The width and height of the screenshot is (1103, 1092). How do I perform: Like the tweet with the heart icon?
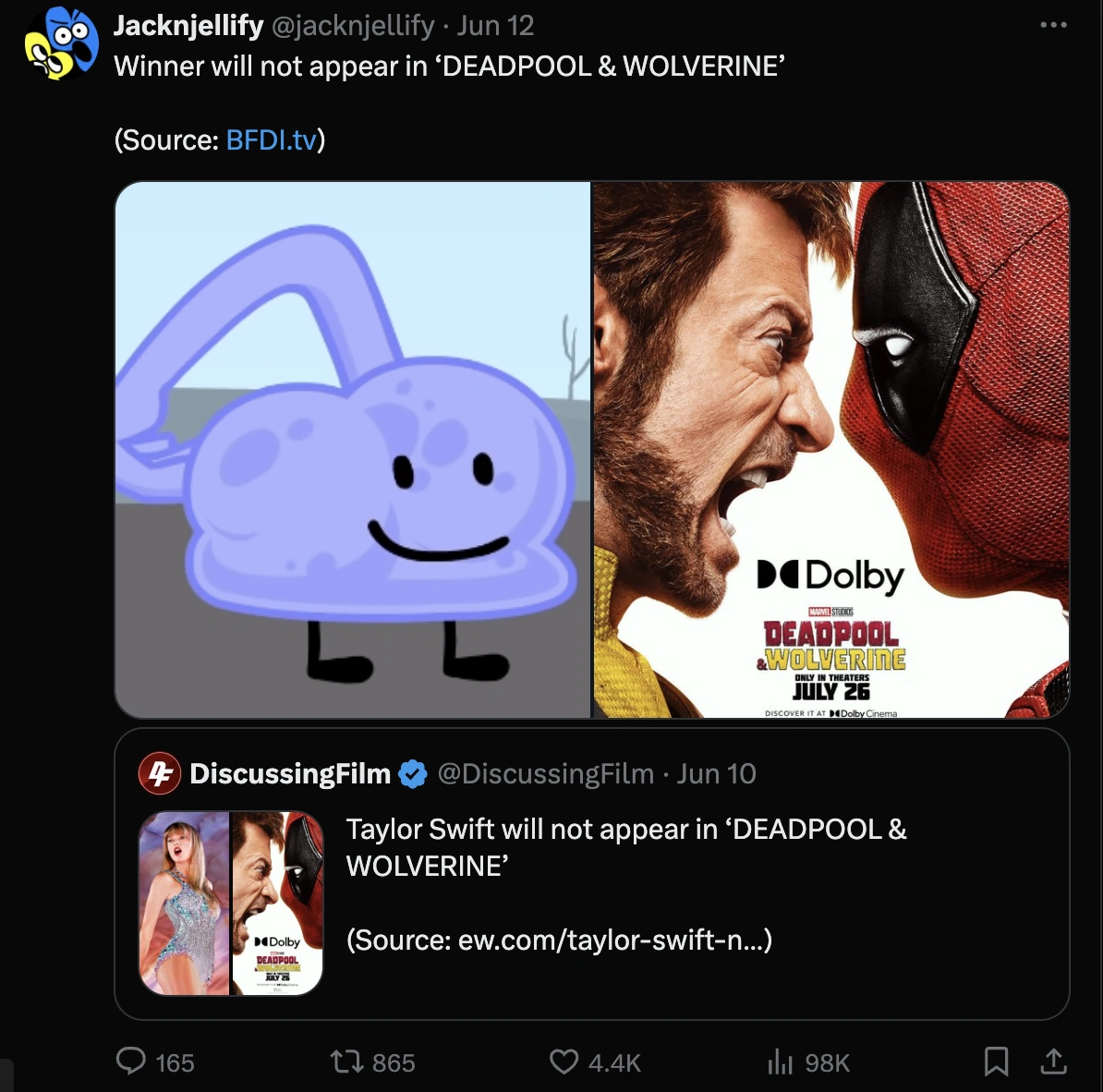click(564, 1062)
